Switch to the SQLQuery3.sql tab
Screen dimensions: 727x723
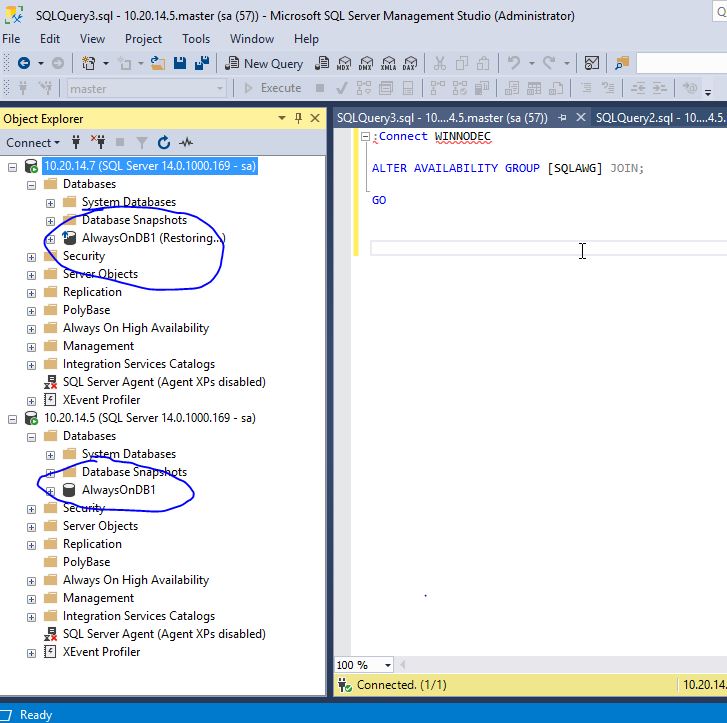point(442,118)
